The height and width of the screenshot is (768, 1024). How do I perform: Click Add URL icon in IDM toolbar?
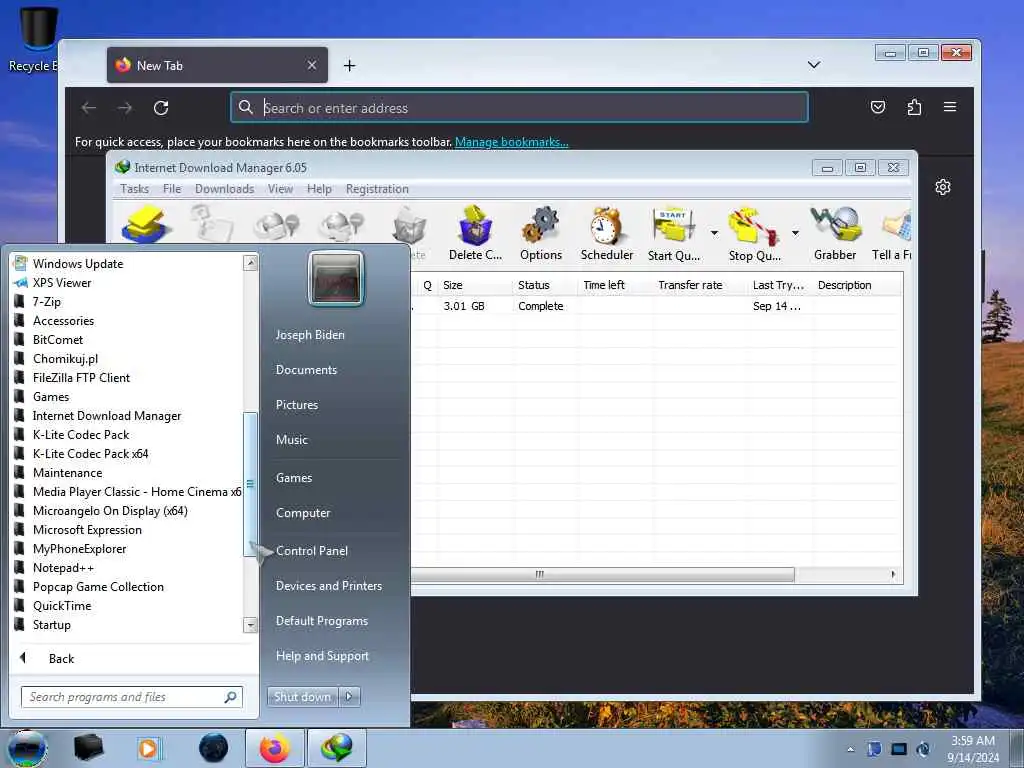coord(145,223)
